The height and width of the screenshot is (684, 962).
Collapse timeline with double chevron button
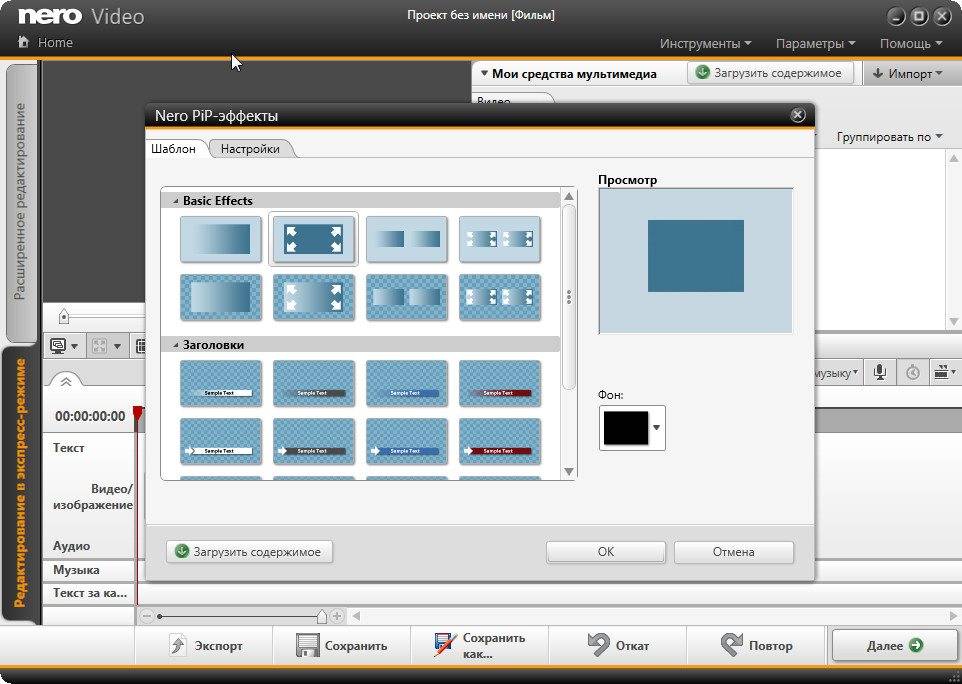(66, 382)
